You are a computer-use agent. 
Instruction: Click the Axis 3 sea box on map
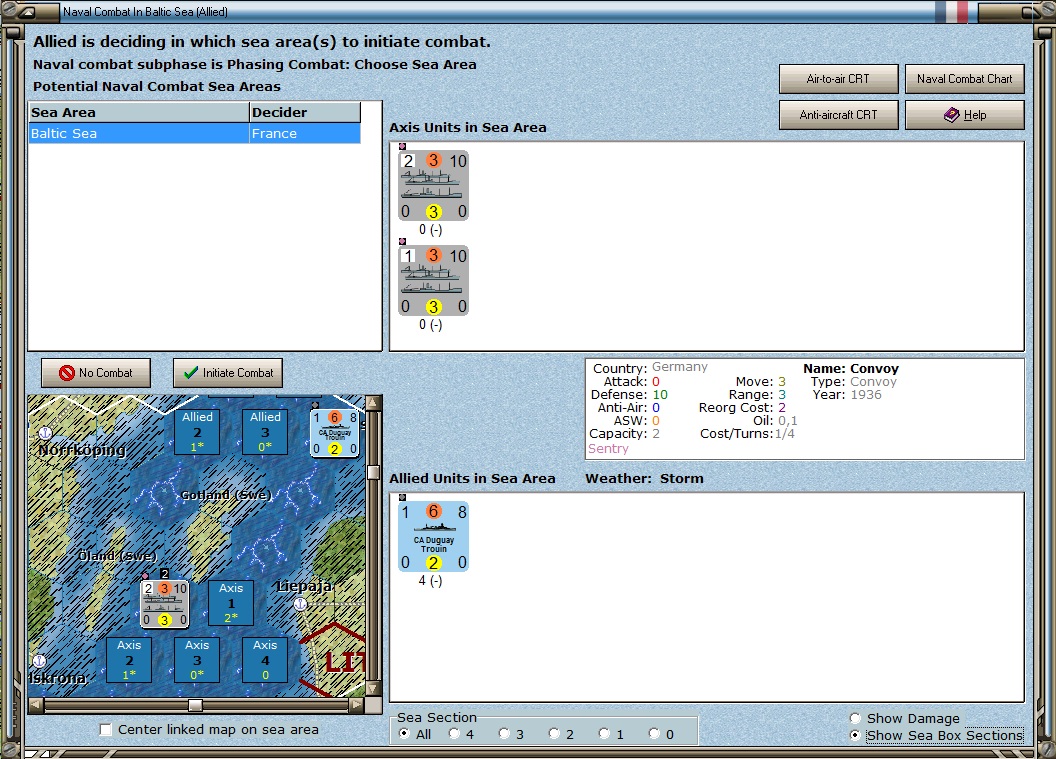[x=197, y=659]
